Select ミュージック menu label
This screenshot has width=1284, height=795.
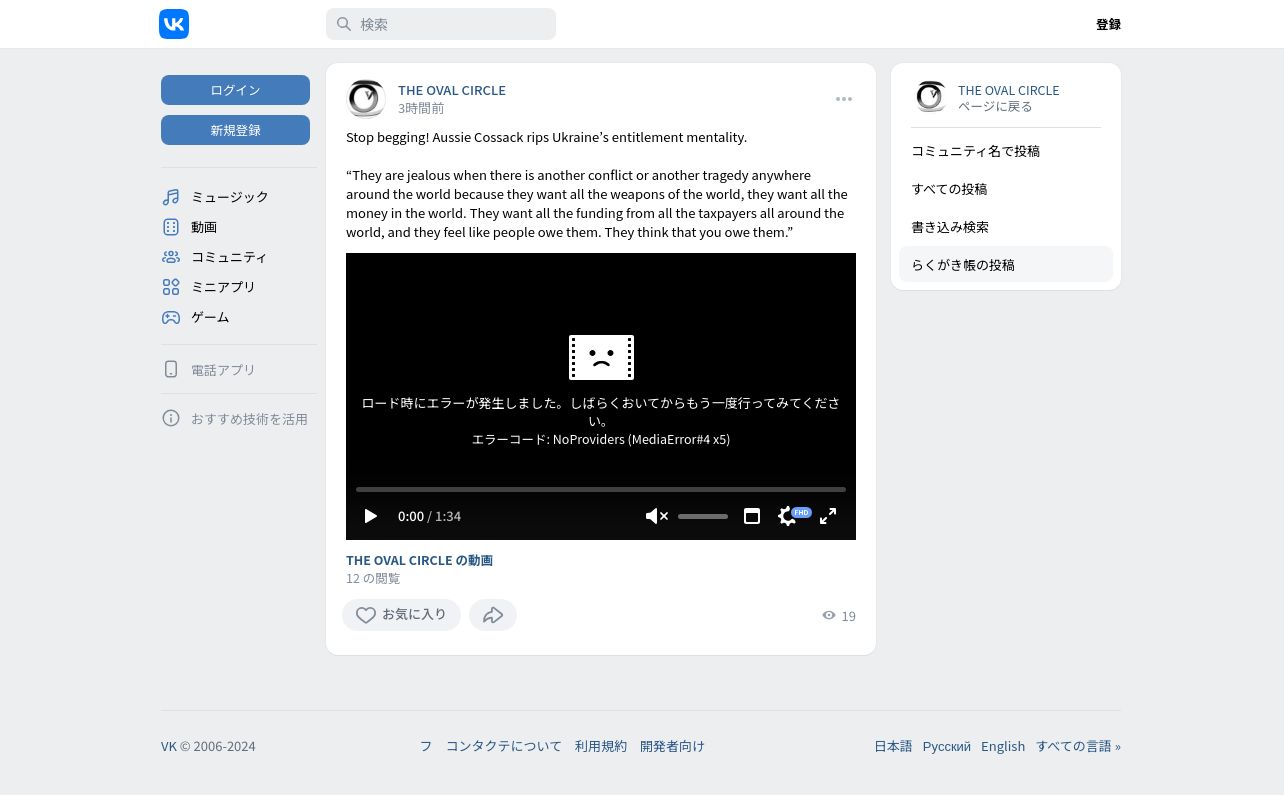[230, 197]
